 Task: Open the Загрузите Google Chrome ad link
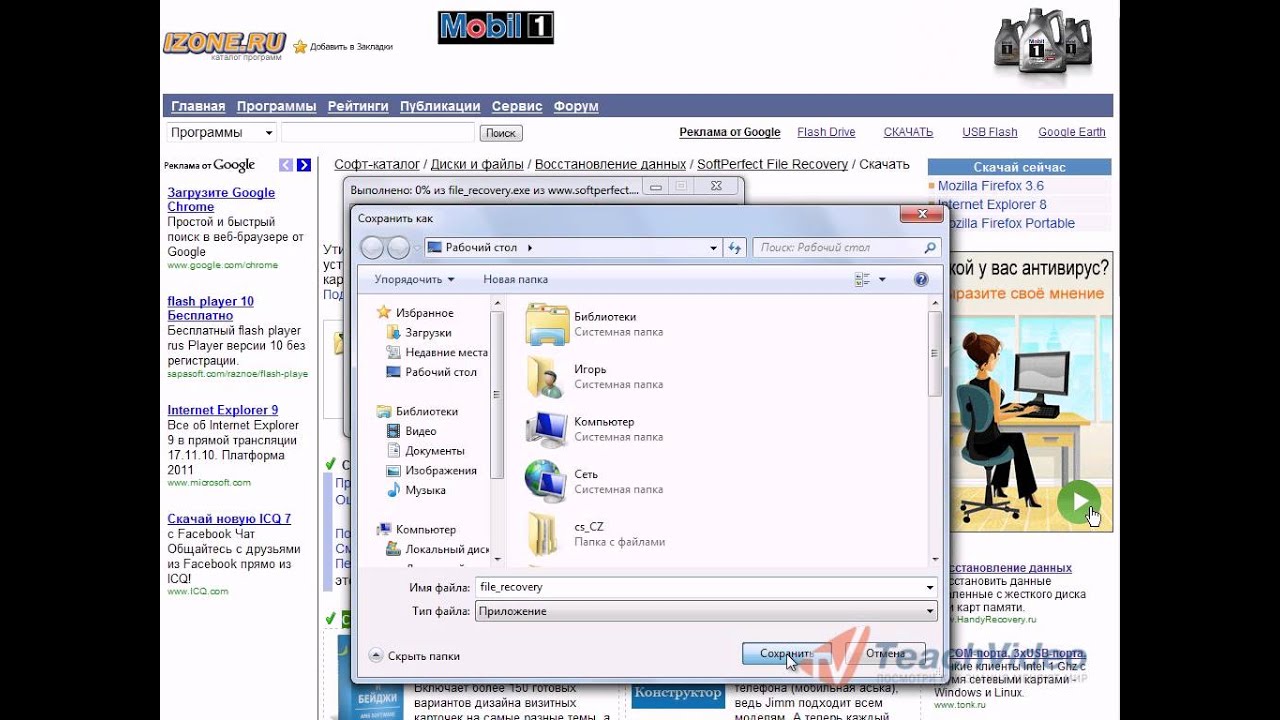coord(221,200)
